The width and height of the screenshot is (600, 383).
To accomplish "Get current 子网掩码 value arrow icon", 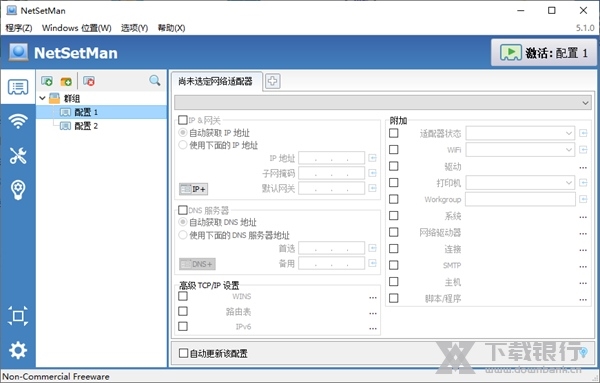I will coord(372,173).
